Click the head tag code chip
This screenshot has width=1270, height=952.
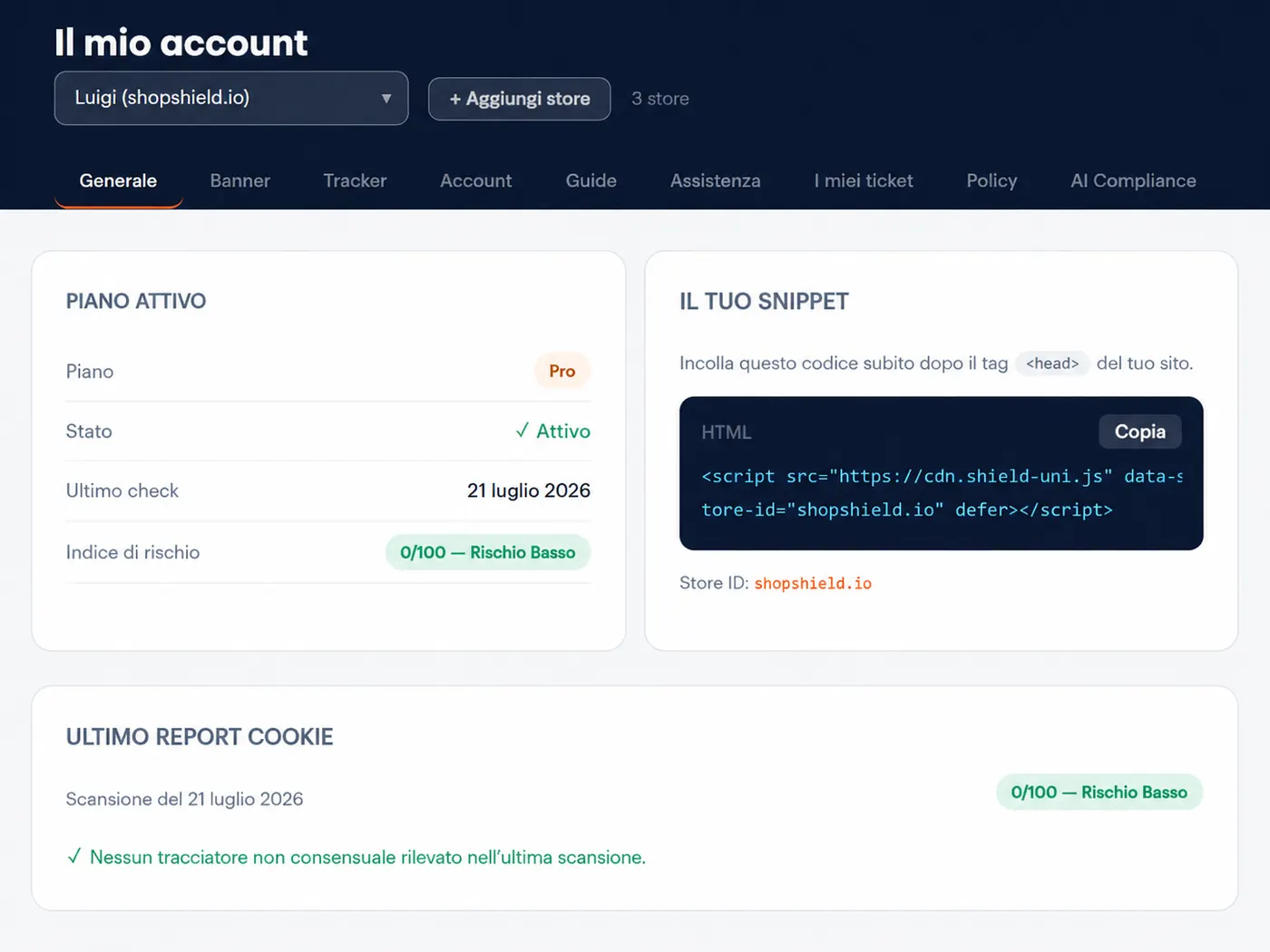coord(1052,364)
